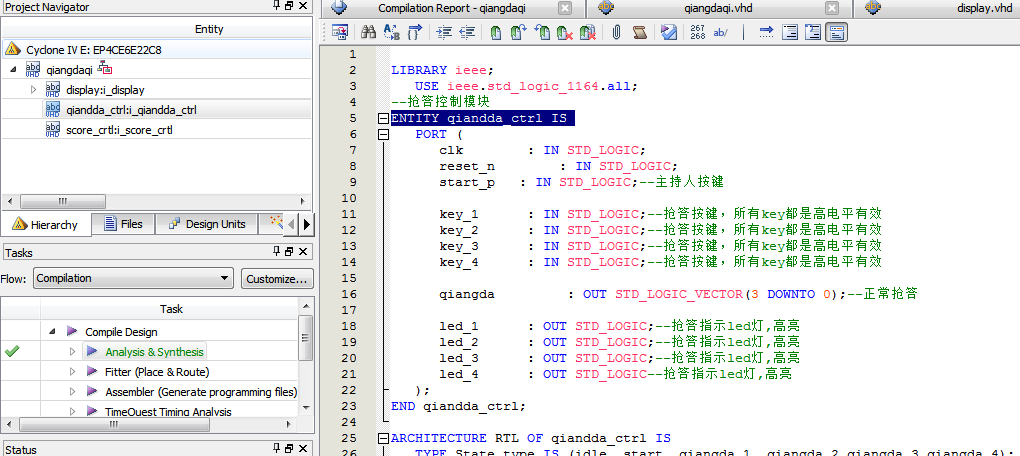
Task: Increase indent of selected code
Action: point(444,32)
